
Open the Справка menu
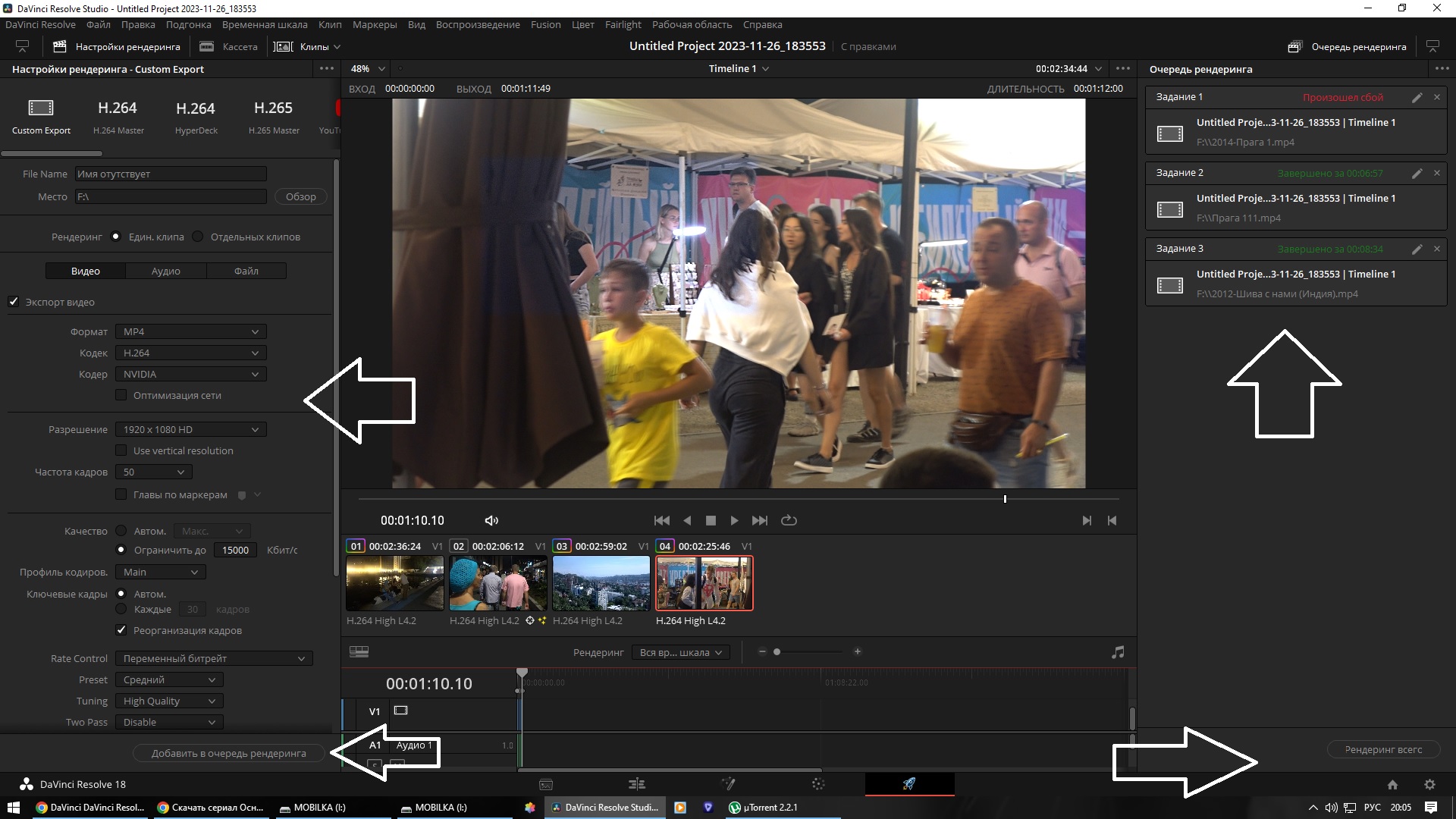pyautogui.click(x=762, y=24)
